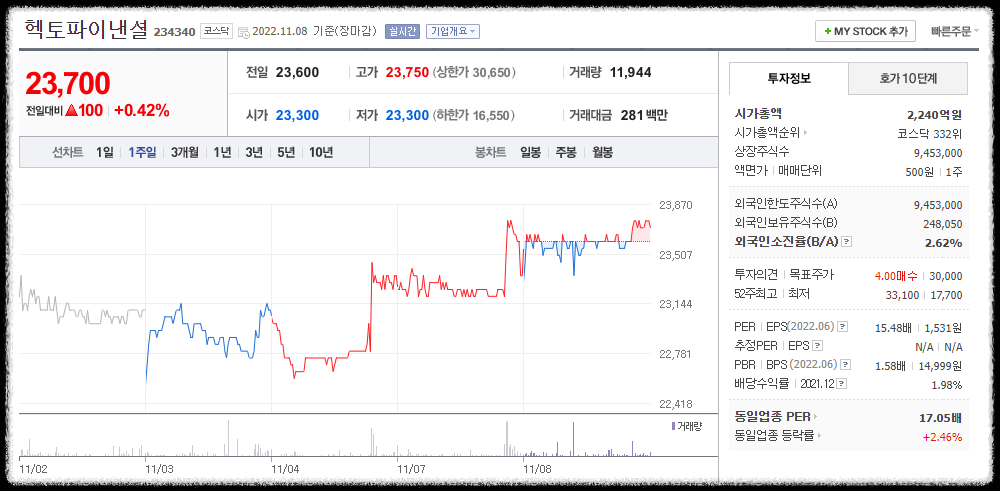Click the +2.46% industry change value

point(942,437)
